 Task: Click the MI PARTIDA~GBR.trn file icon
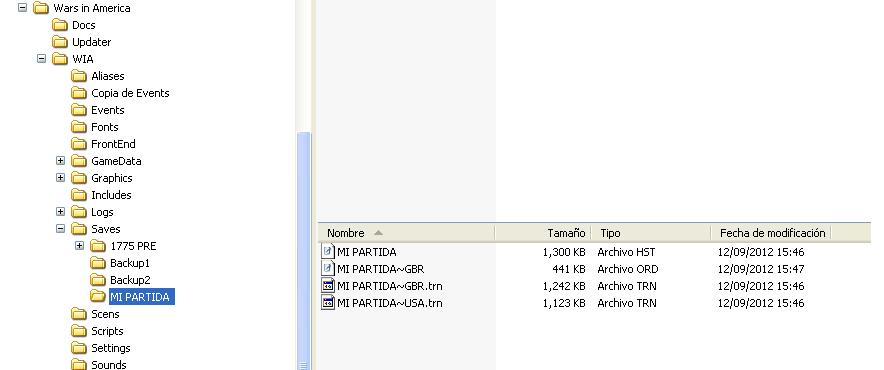328,286
